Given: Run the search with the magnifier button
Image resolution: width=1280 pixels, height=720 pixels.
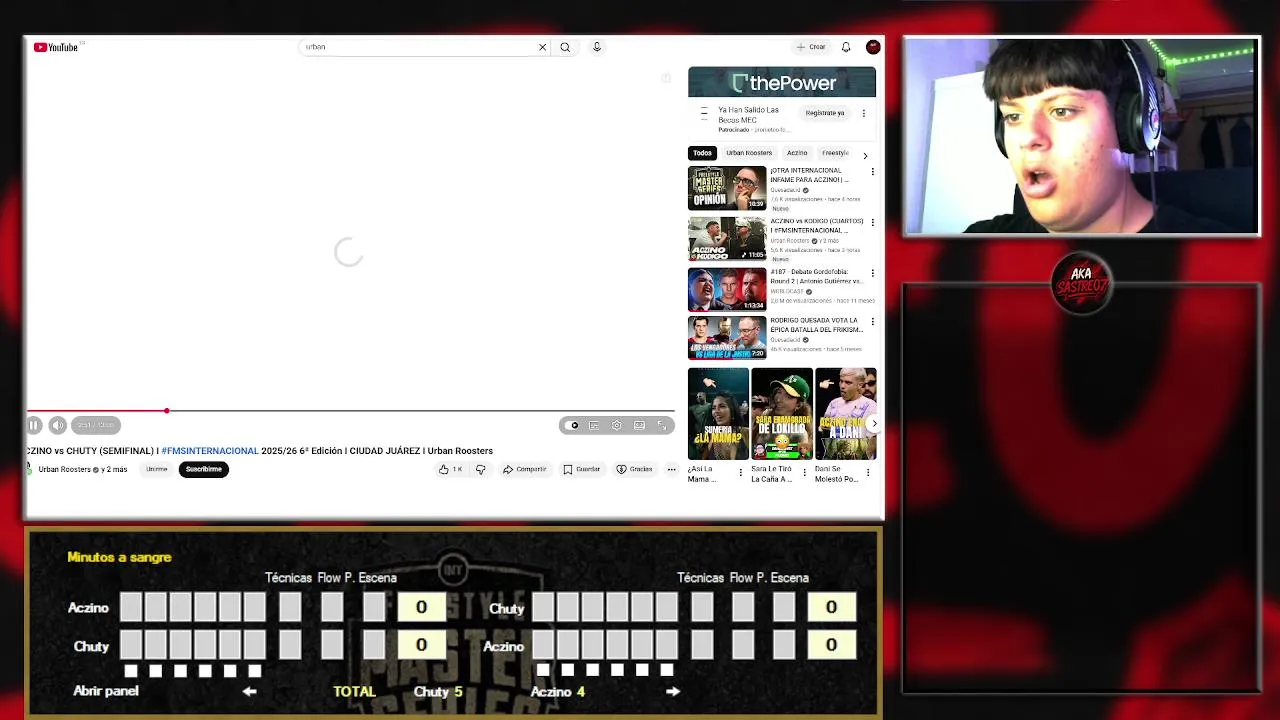Looking at the screenshot, I should point(565,47).
